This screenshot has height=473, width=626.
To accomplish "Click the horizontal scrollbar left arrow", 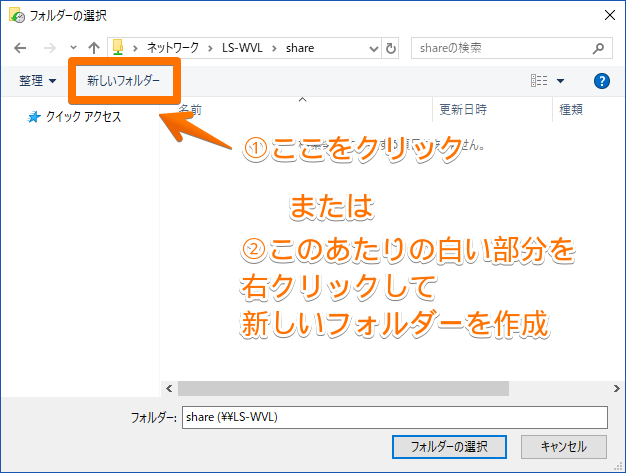I will (169, 388).
